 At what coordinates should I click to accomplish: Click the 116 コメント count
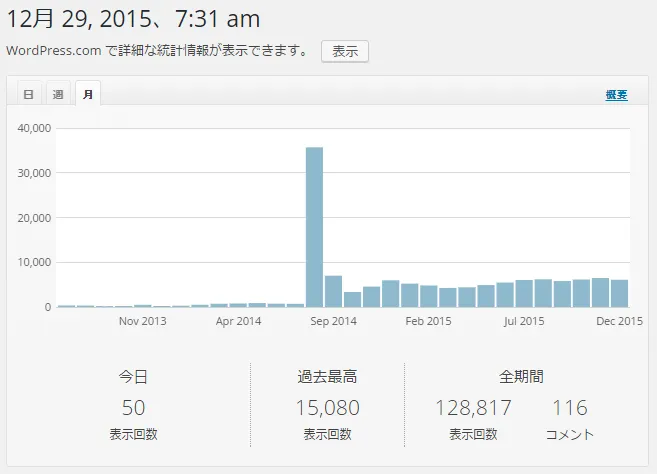tap(569, 408)
